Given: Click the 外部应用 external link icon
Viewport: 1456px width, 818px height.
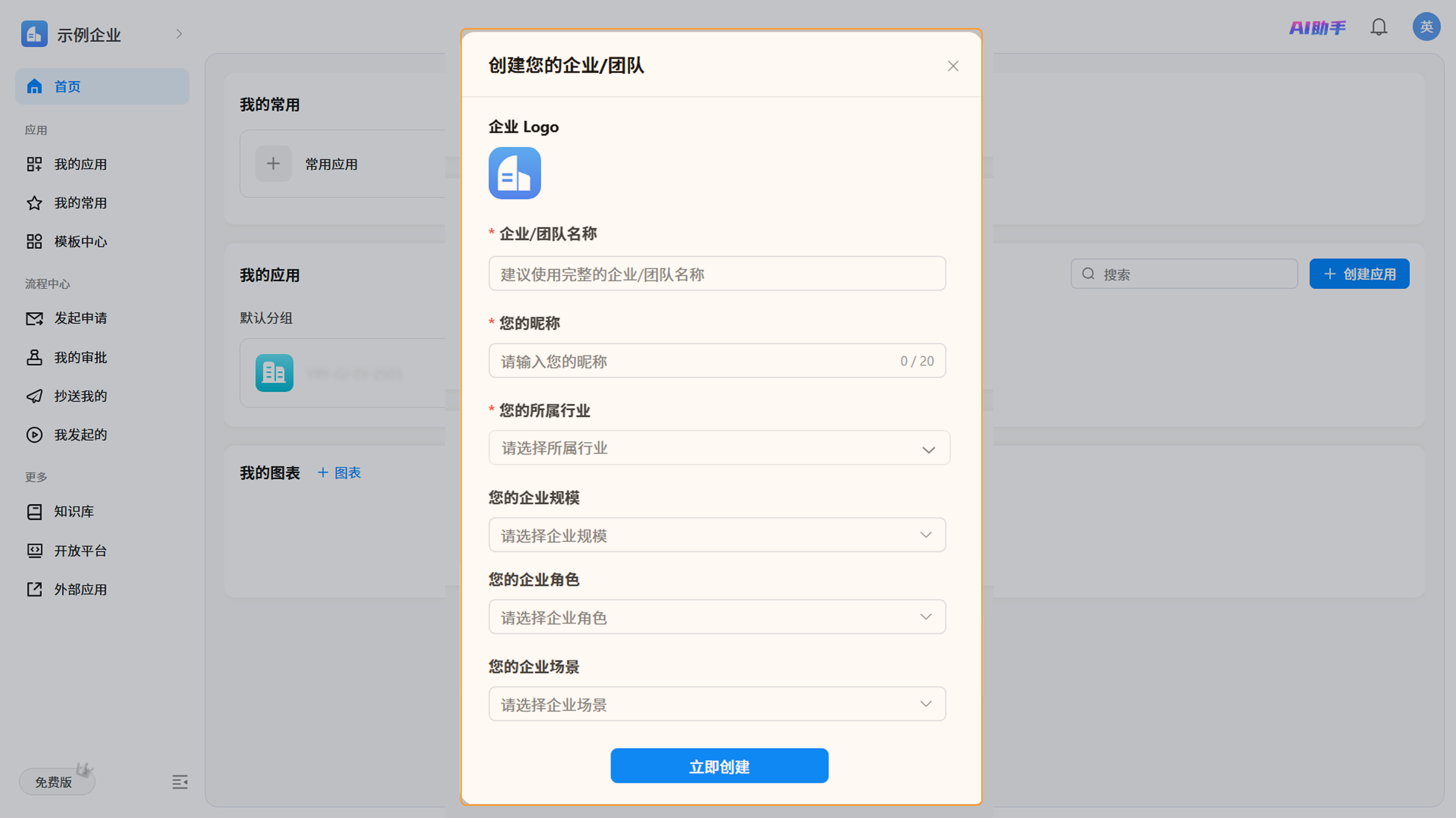Looking at the screenshot, I should pos(35,589).
